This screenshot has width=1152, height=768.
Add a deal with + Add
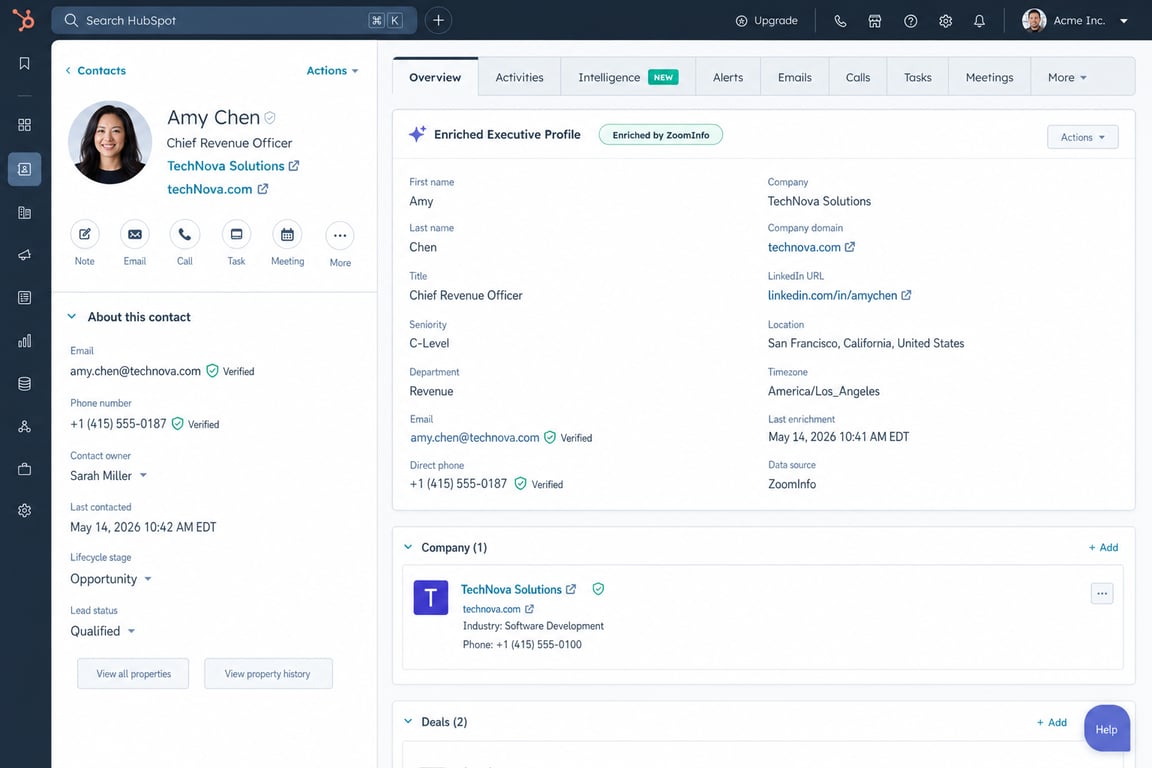tap(1051, 722)
